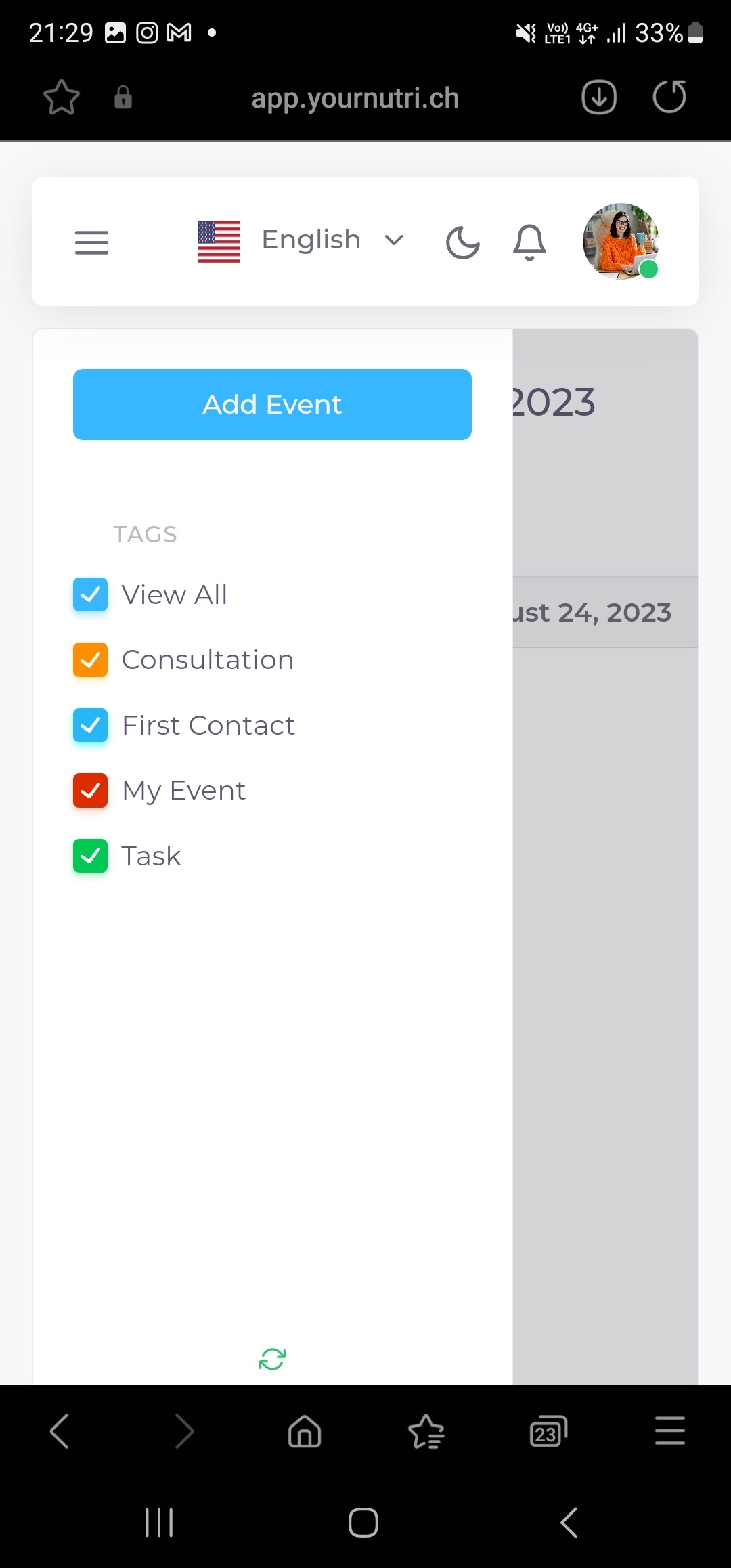Tap the lock icon in the address bar
This screenshot has height=1568, width=731.
point(123,97)
